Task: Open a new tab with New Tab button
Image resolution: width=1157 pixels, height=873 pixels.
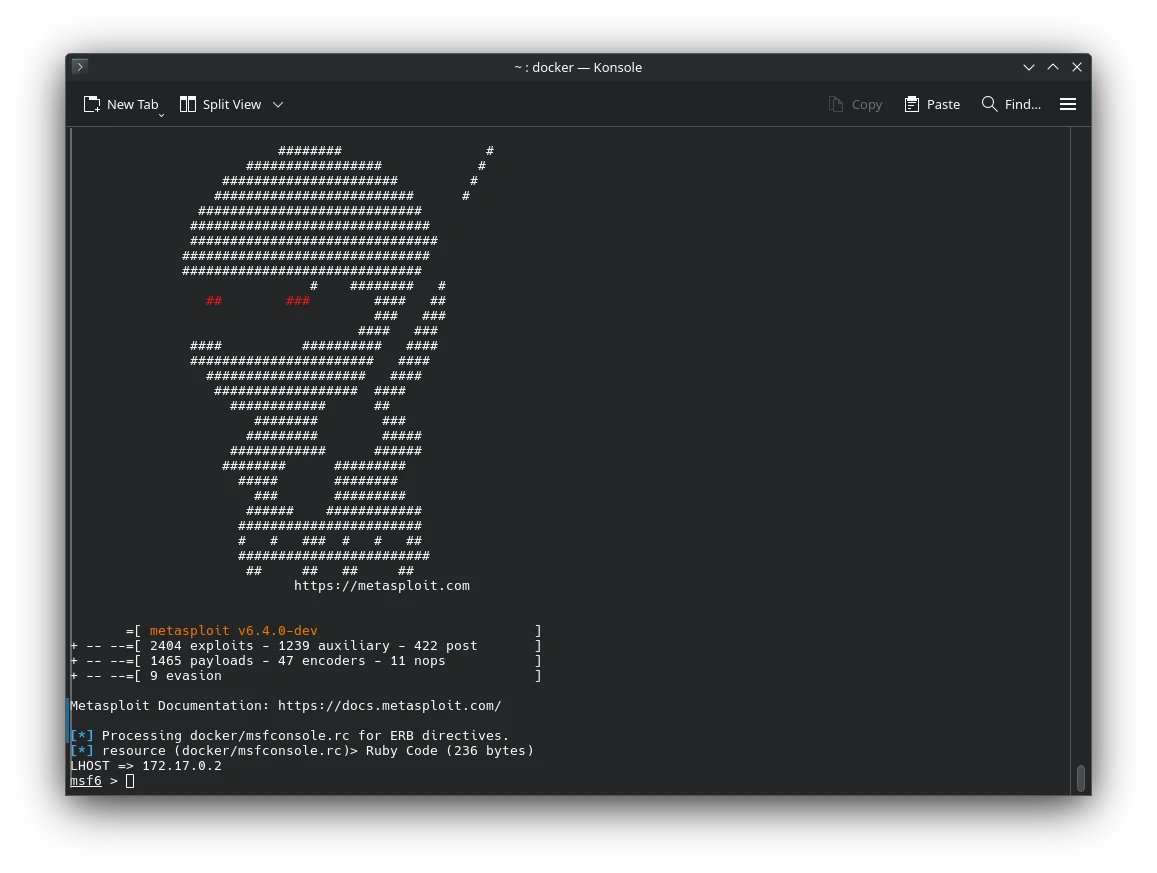Action: point(121,105)
